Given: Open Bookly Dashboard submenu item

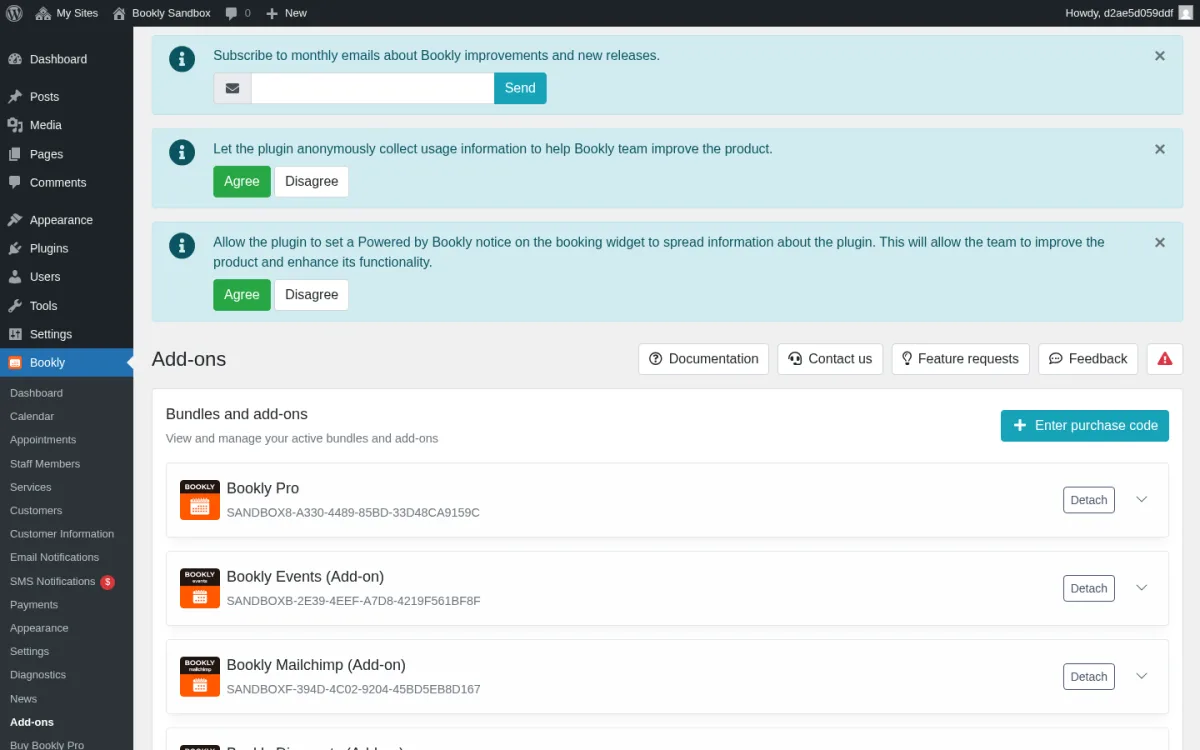Looking at the screenshot, I should pos(36,393).
